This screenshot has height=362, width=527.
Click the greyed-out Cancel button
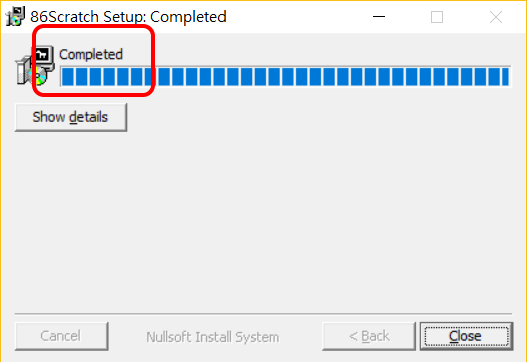[62, 336]
